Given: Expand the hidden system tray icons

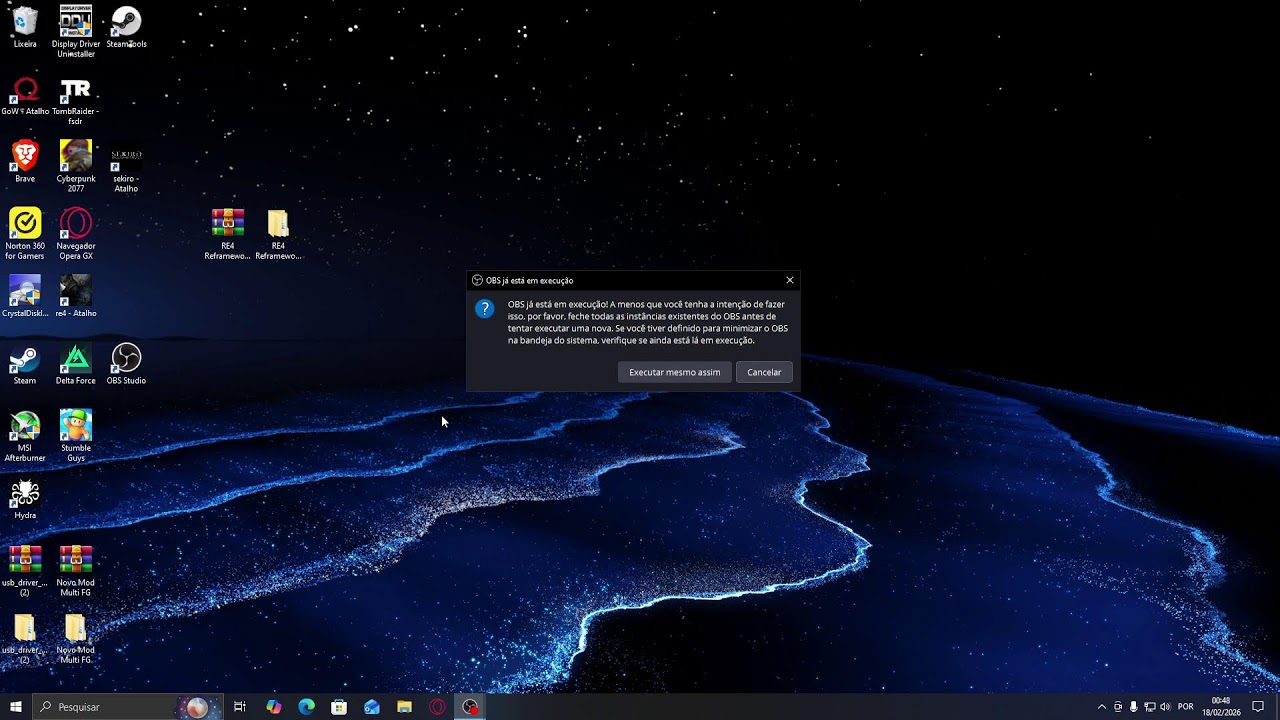Looking at the screenshot, I should click(1102, 707).
